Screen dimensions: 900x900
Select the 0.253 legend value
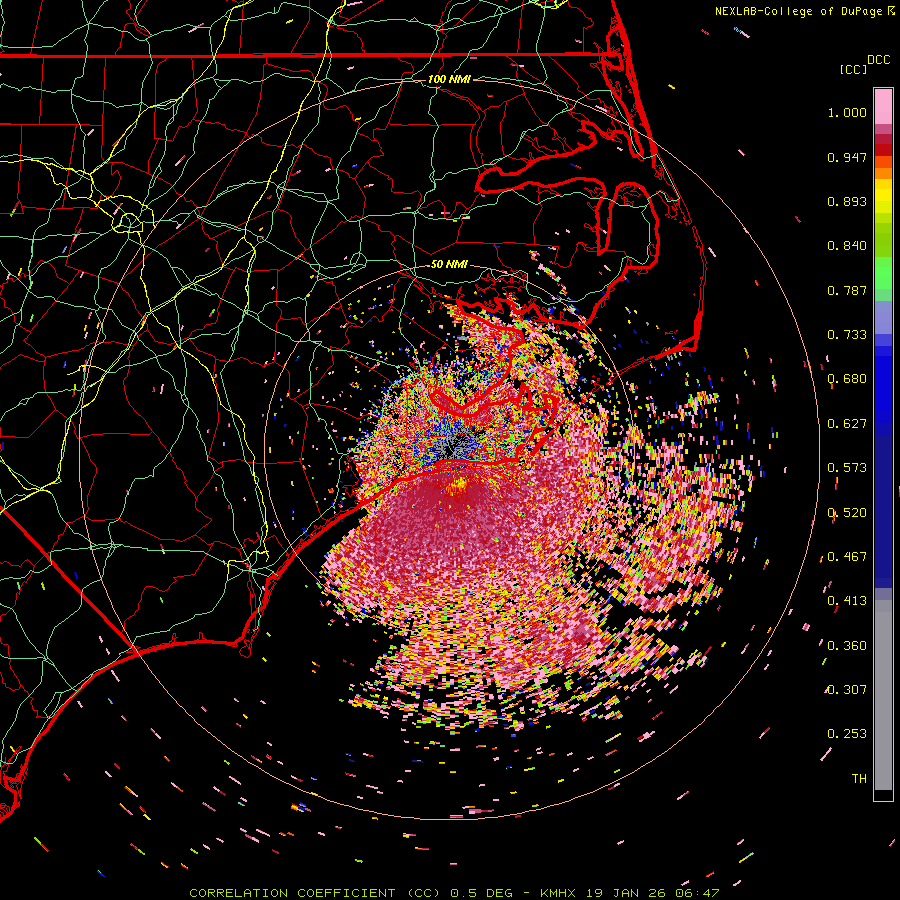(x=847, y=734)
